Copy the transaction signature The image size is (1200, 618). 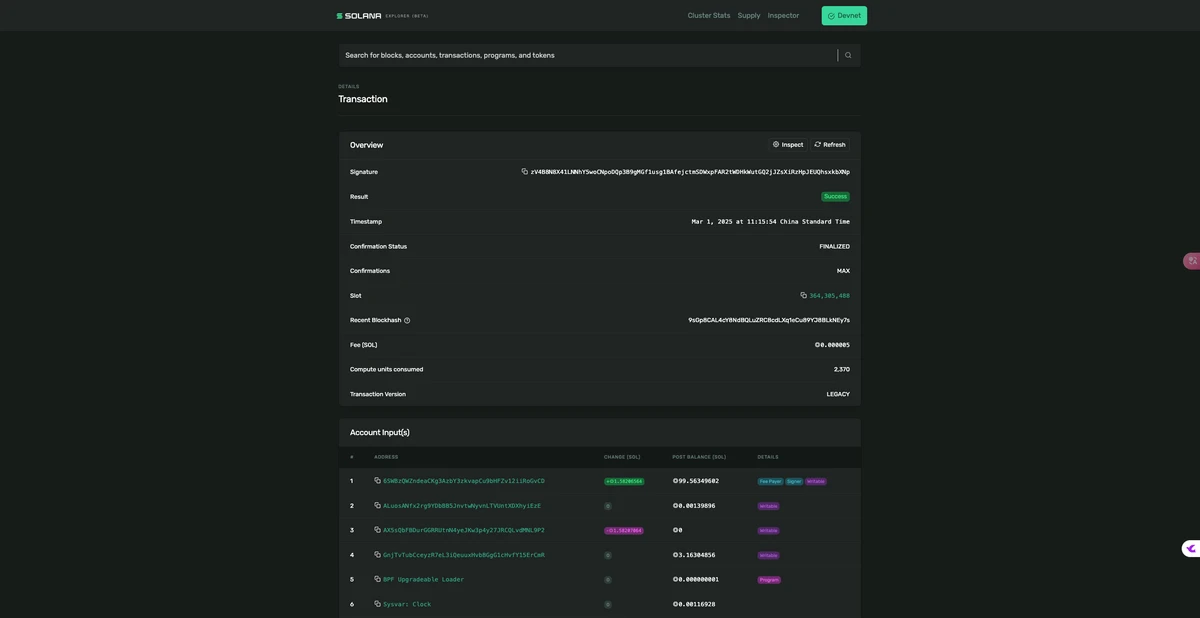coord(525,172)
